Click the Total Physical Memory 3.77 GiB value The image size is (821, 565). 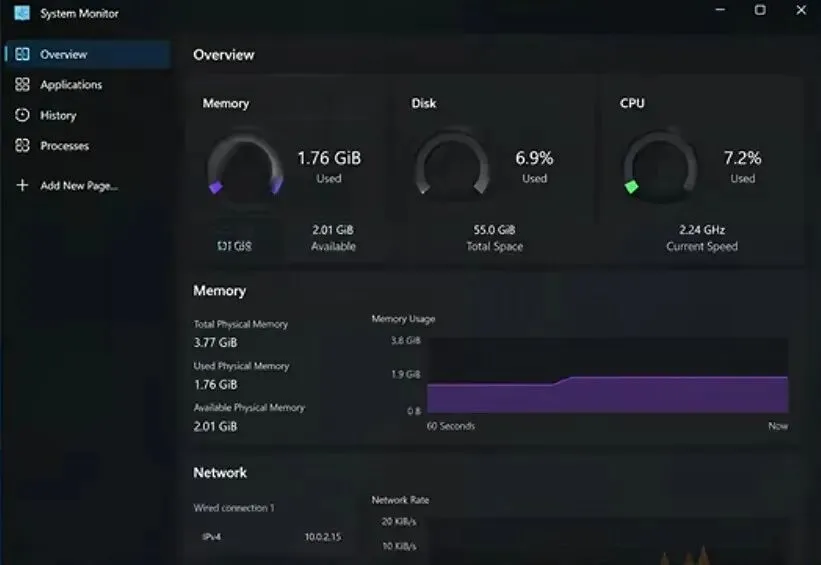coord(215,342)
